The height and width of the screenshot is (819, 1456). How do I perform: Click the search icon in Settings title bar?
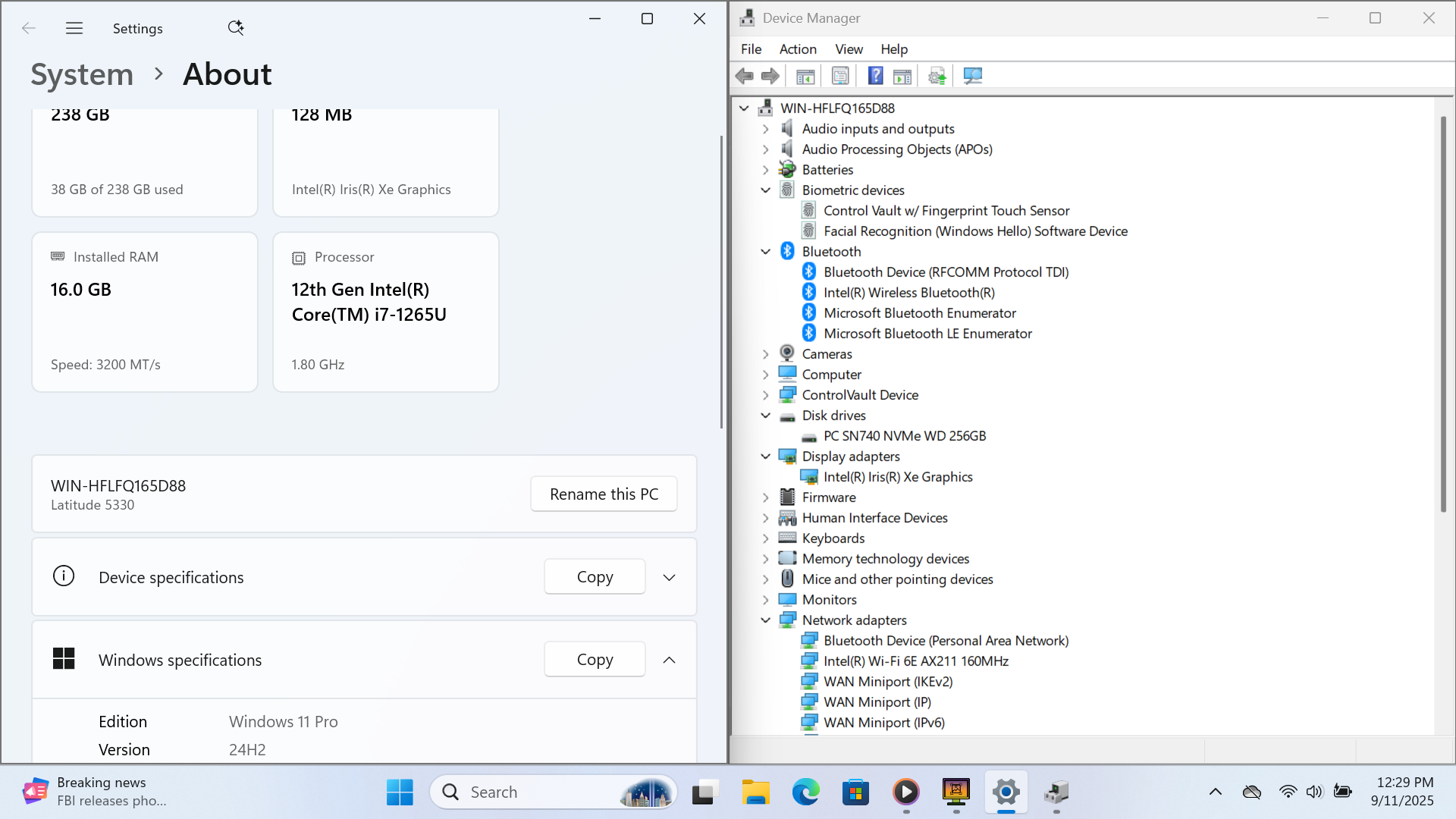[x=236, y=28]
